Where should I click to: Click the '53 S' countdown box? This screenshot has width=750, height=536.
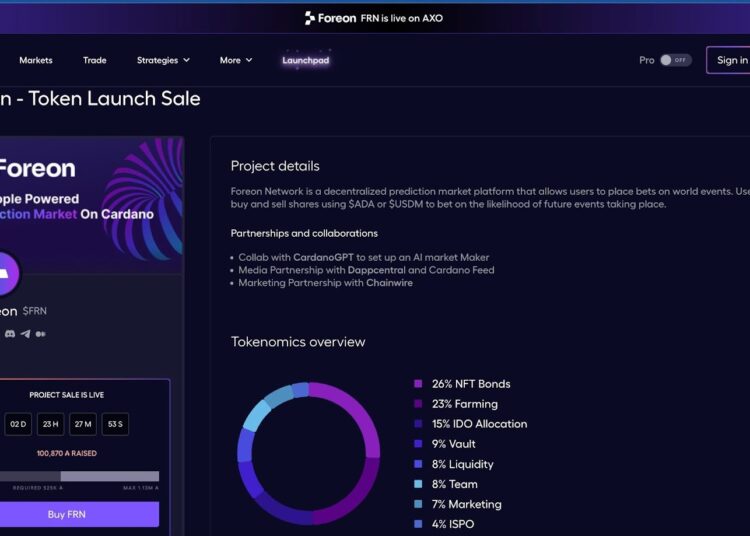[x=115, y=424]
